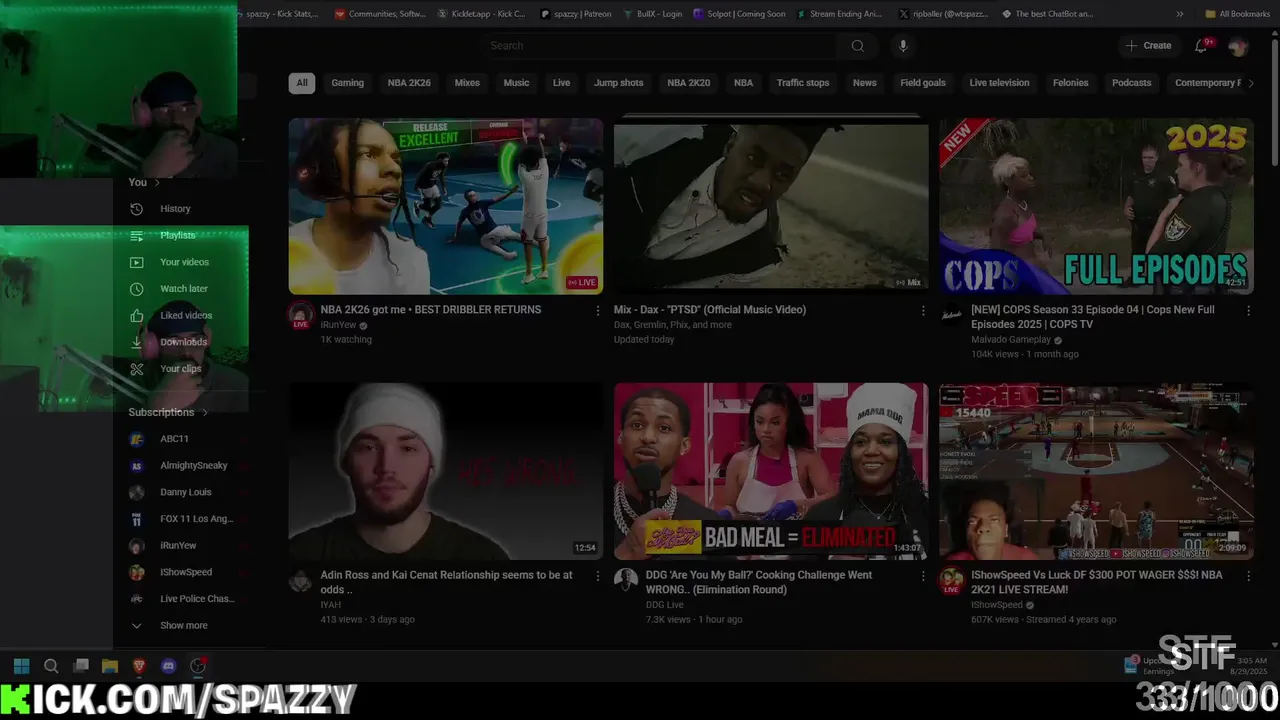Expand Subscriptions section chevron
Viewport: 1280px width, 720px height.
[205, 412]
